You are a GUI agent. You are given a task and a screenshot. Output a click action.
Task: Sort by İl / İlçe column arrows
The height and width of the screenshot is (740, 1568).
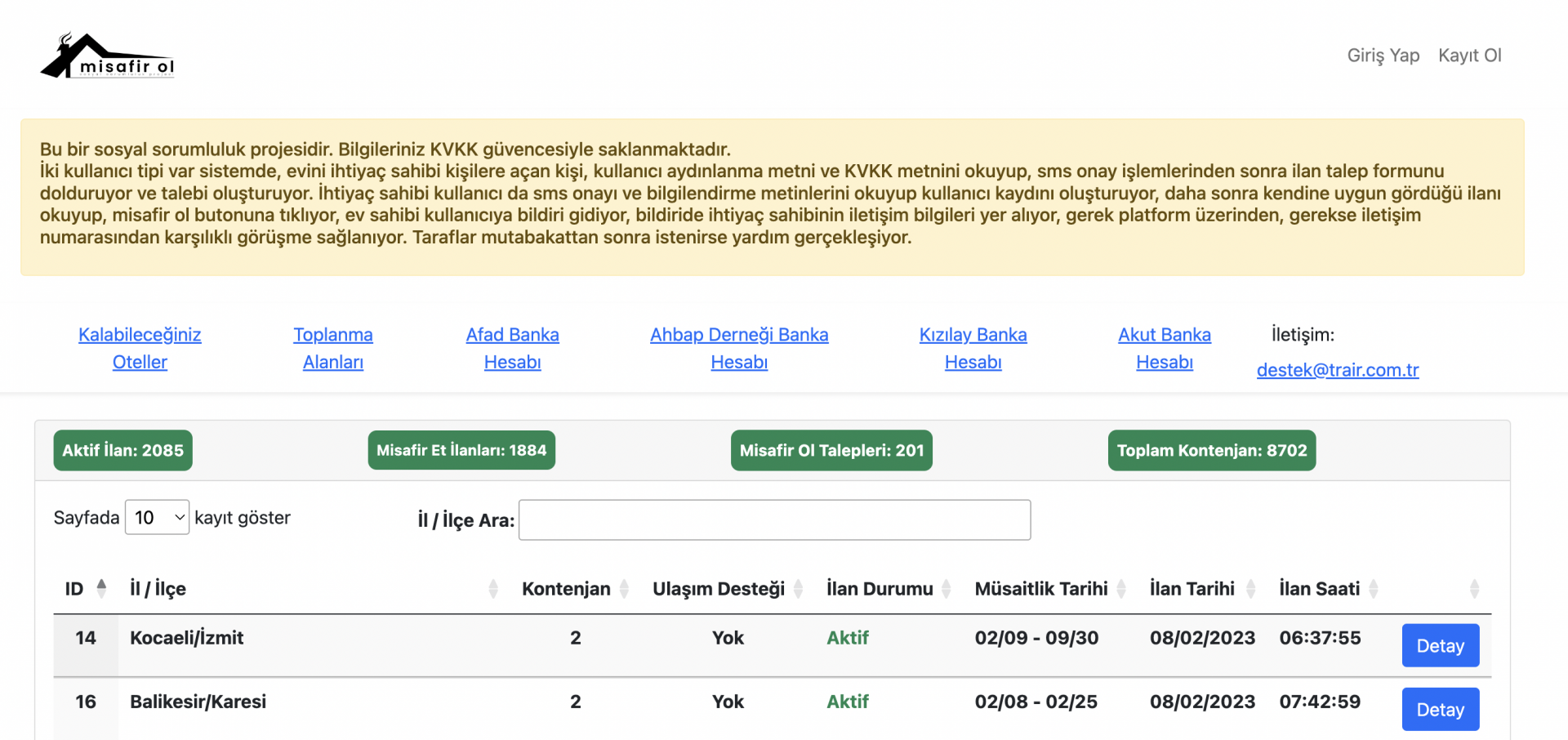(492, 588)
